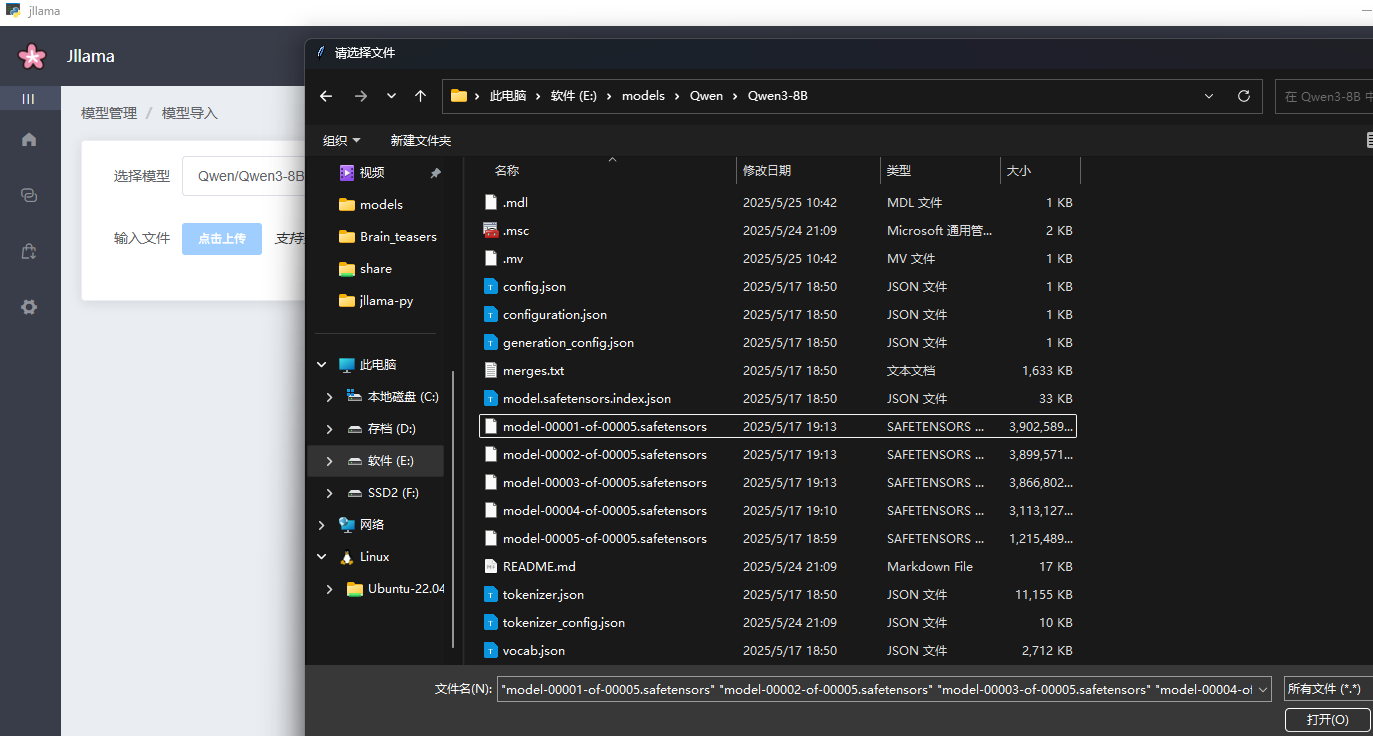
Task: Go back in the file dialog
Action: pyautogui.click(x=326, y=96)
